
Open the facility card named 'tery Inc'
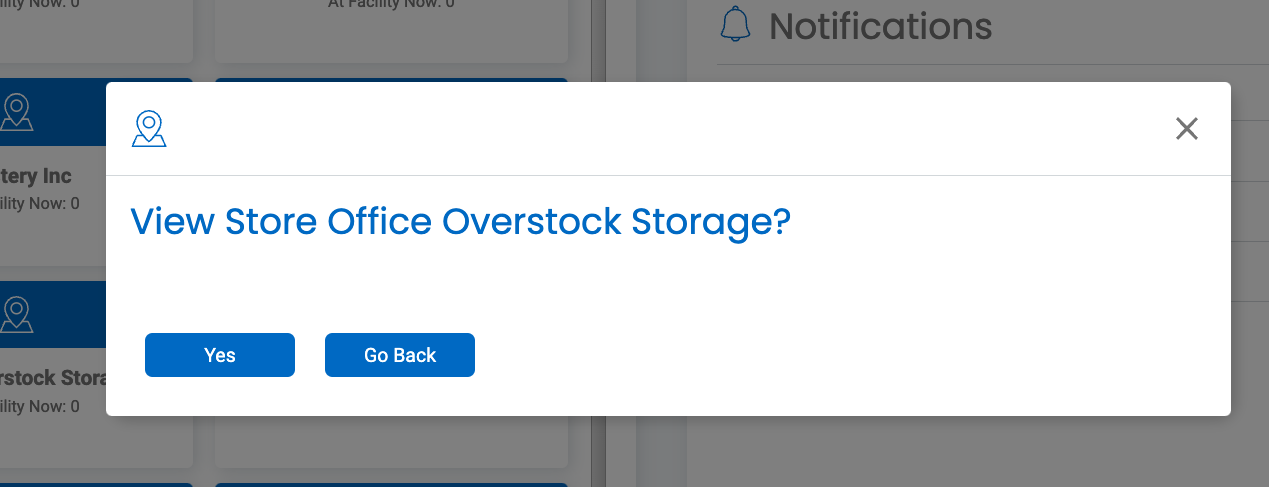tap(36, 176)
